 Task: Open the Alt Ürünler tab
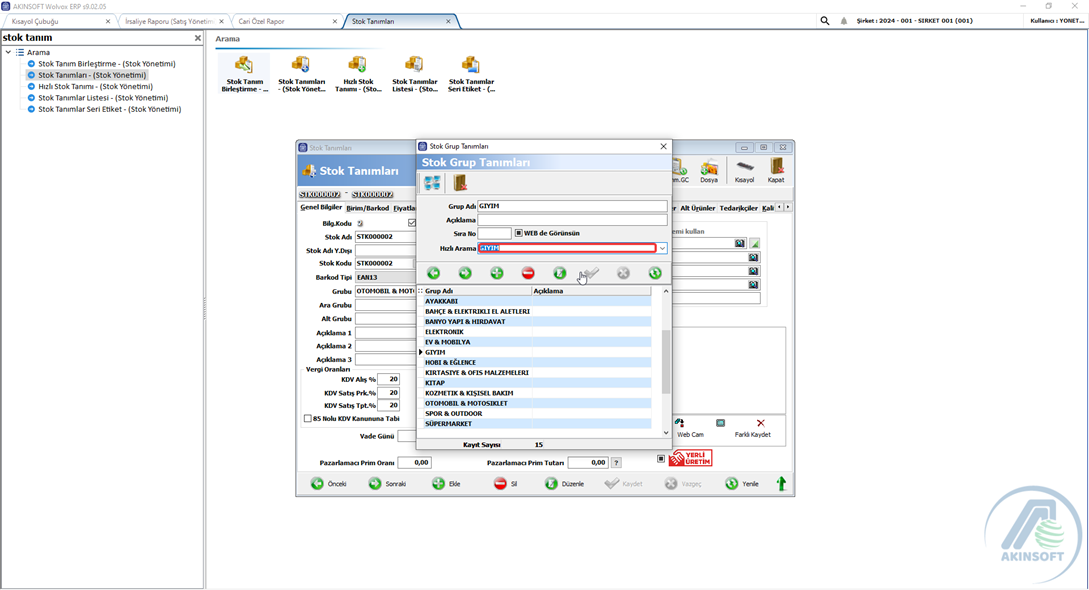tap(697, 208)
